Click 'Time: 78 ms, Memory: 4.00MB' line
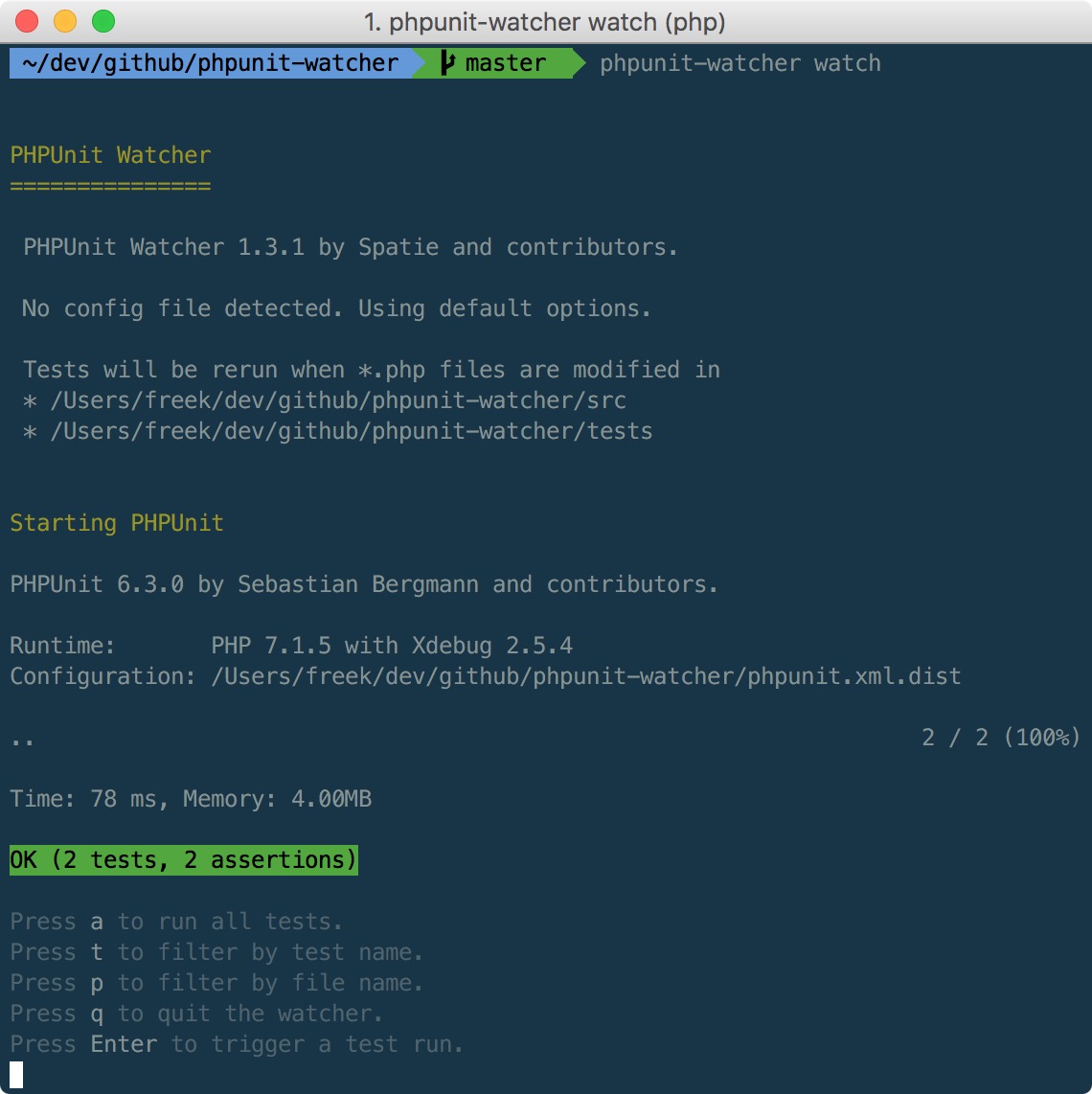1092x1094 pixels. 191,799
